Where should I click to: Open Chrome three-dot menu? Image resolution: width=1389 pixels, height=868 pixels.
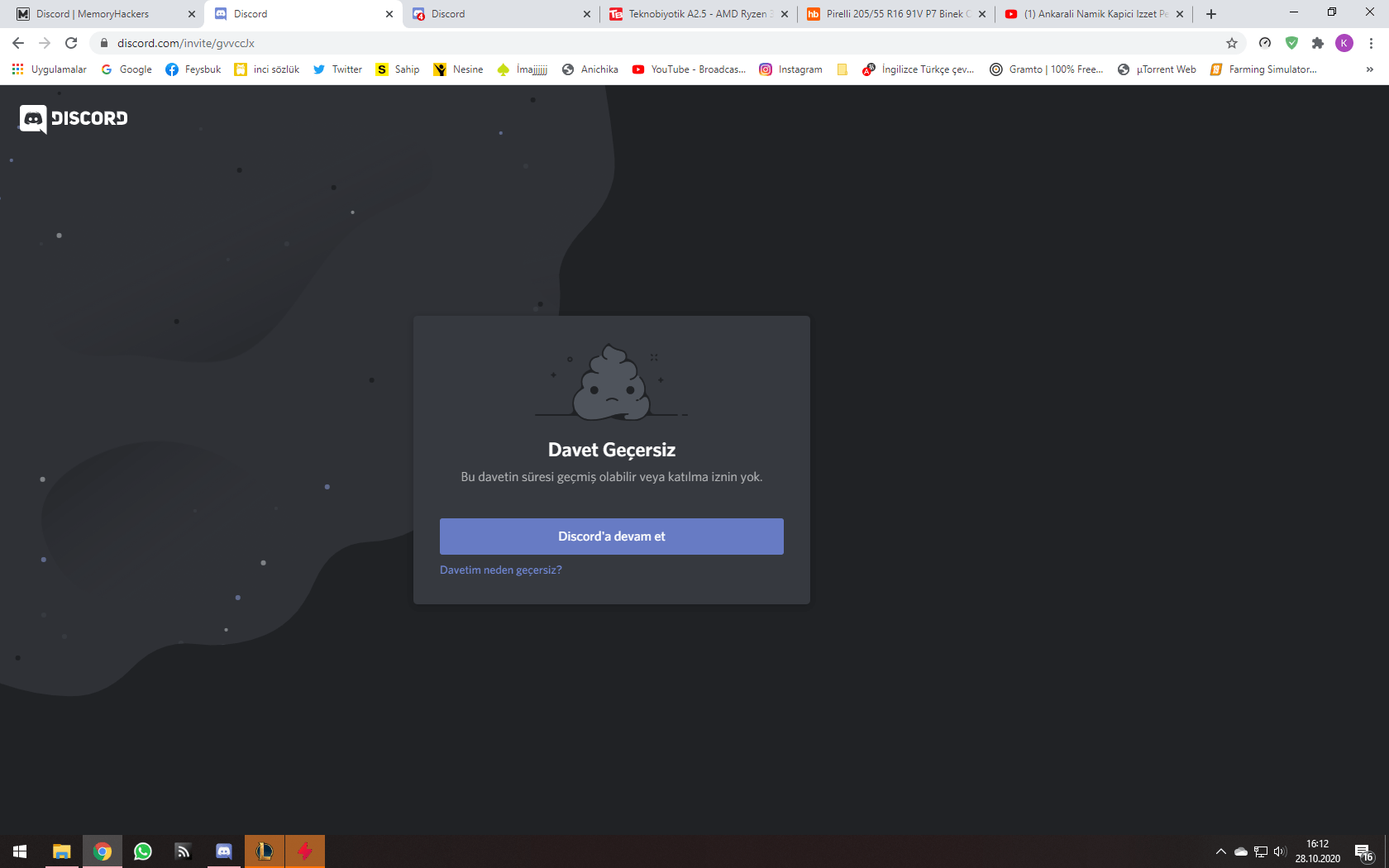point(1371,43)
